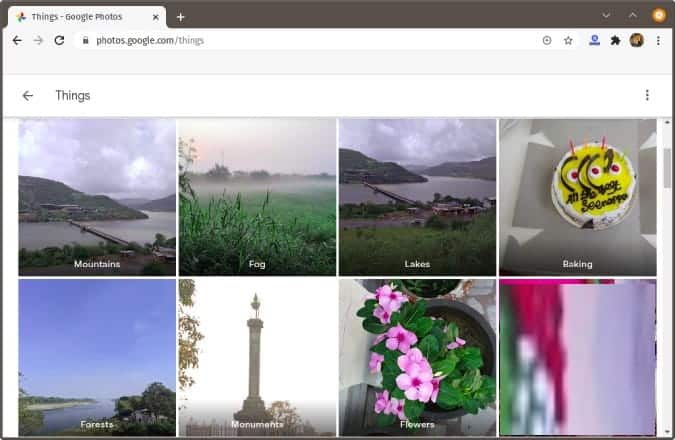Click the browser forward arrow
This screenshot has width=675, height=440.
pos(38,40)
